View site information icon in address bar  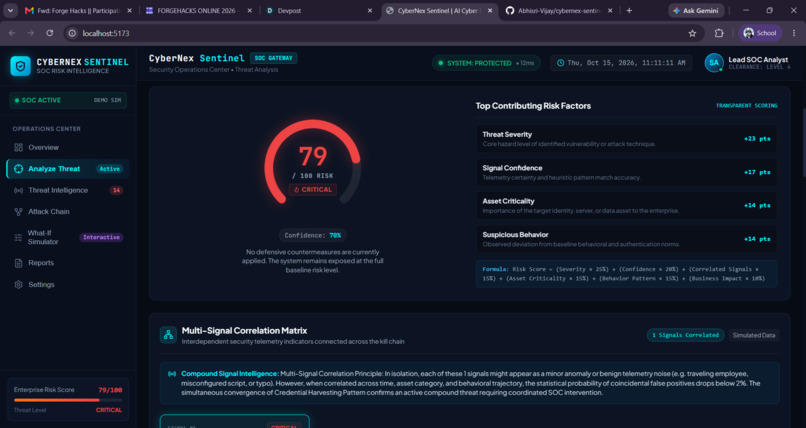[72, 33]
